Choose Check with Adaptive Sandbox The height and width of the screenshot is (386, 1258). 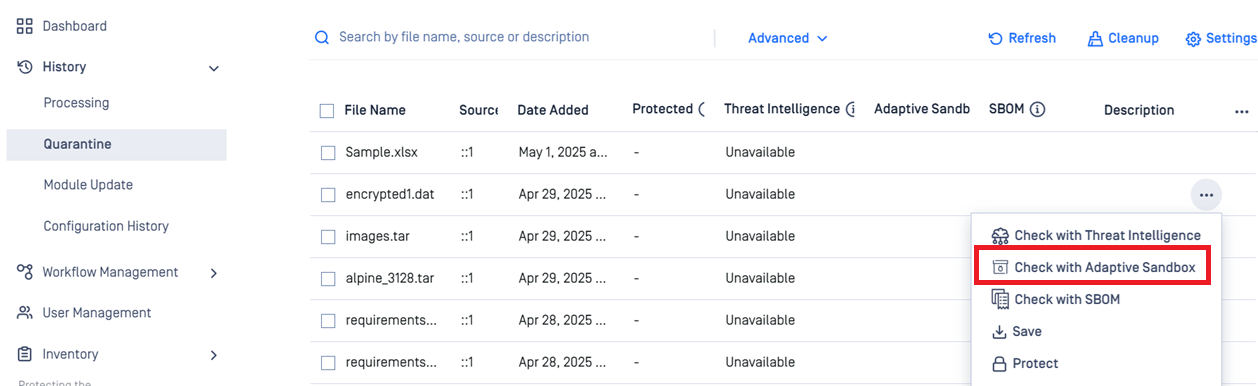pos(1092,268)
